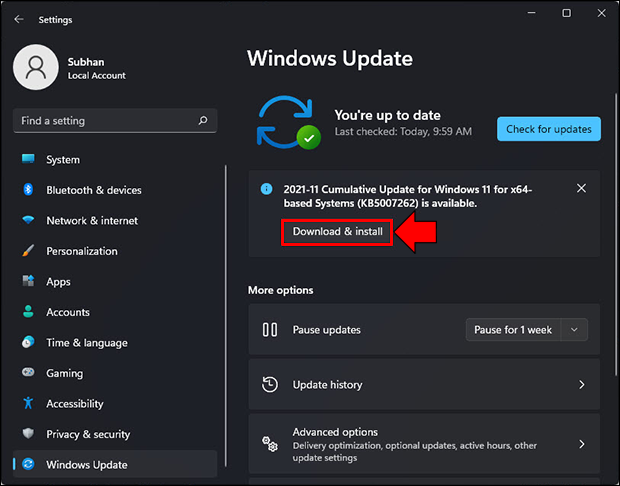Select the Accessibility figure icon
The image size is (620, 486).
coord(28,403)
